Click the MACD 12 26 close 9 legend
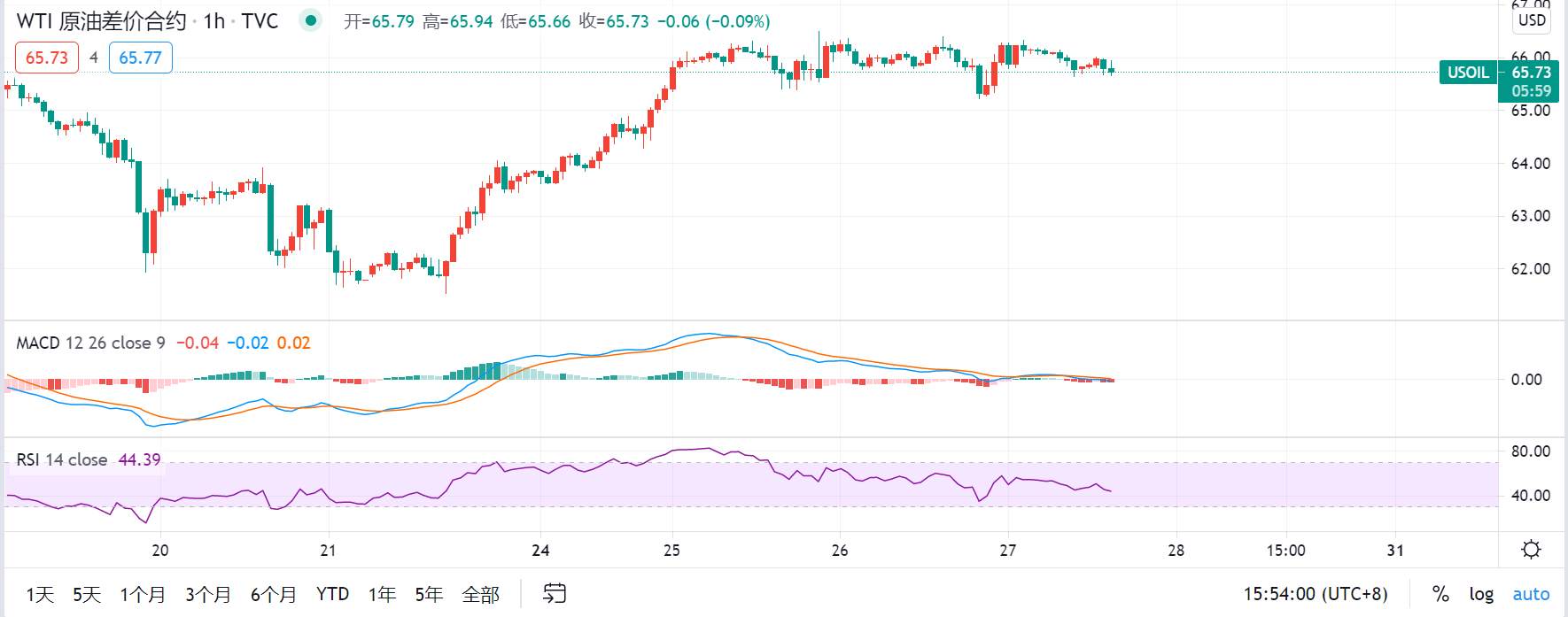The height and width of the screenshot is (617, 1568). [90, 343]
